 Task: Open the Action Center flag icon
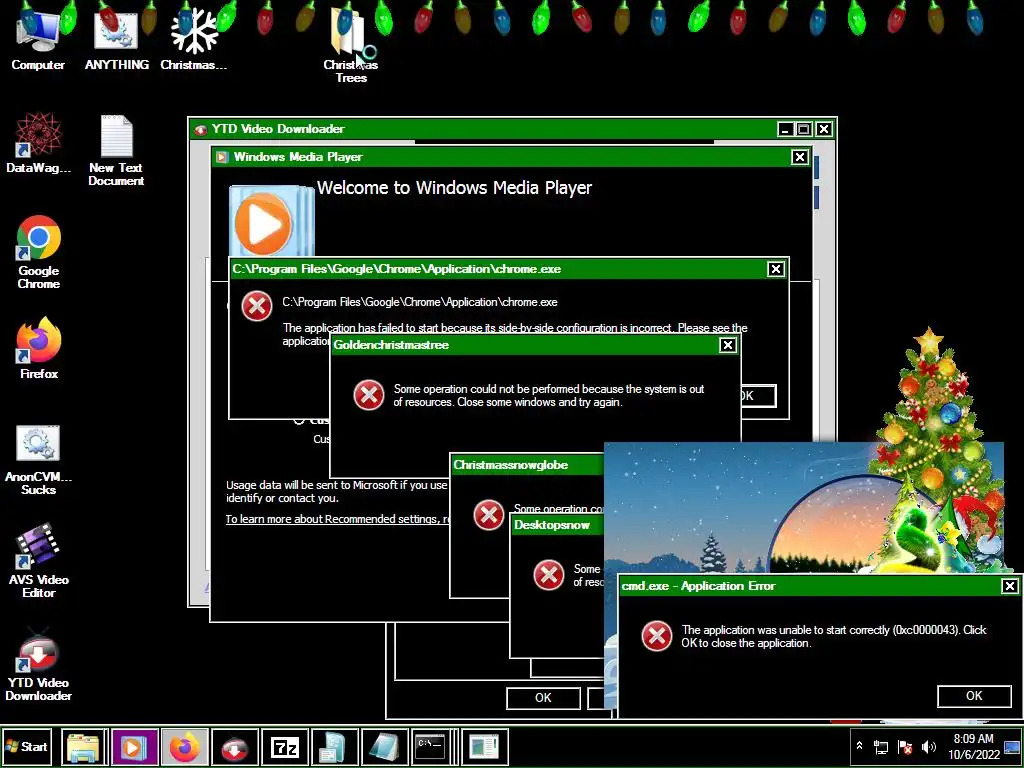(x=904, y=747)
